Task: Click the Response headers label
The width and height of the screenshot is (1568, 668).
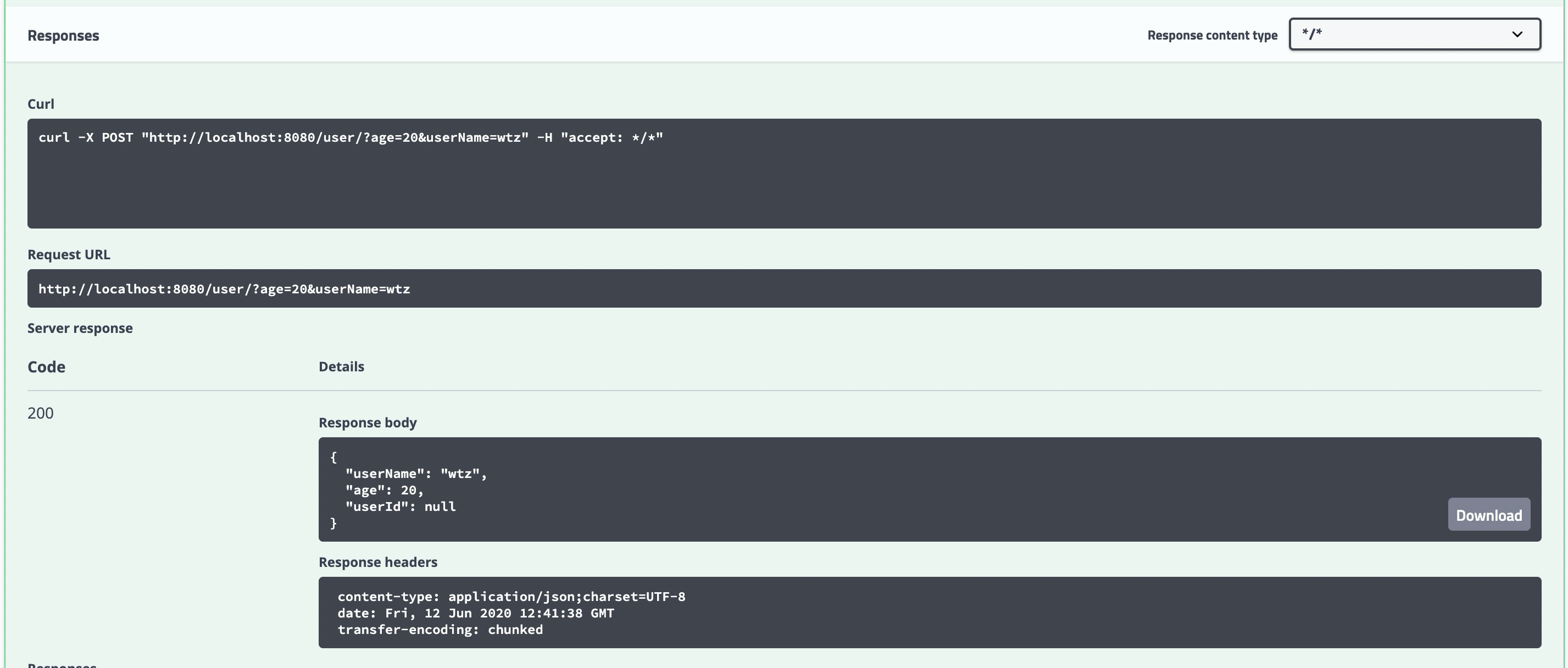Action: tap(378, 561)
